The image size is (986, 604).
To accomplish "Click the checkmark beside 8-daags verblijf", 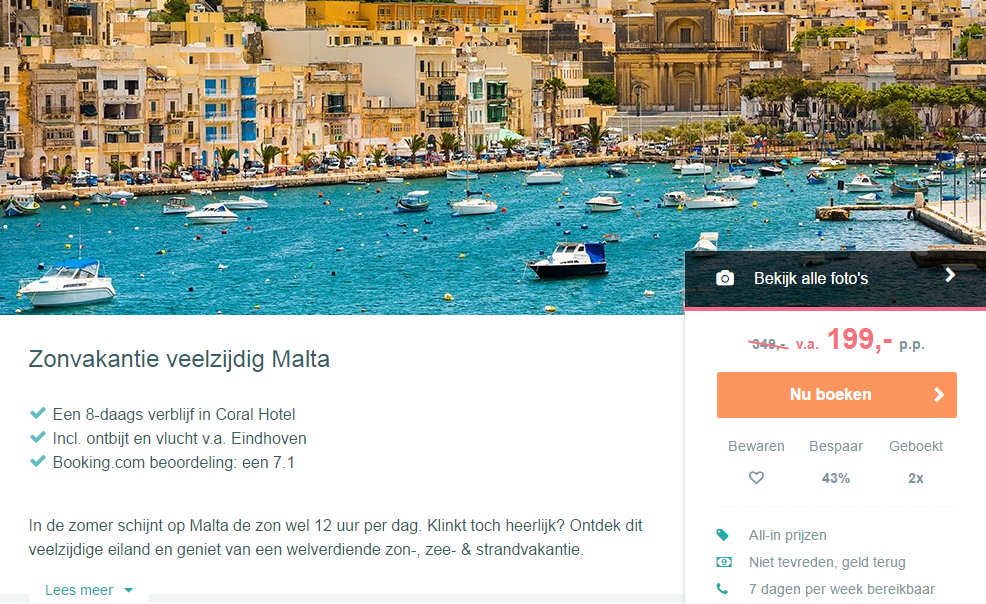I will click(x=38, y=413).
